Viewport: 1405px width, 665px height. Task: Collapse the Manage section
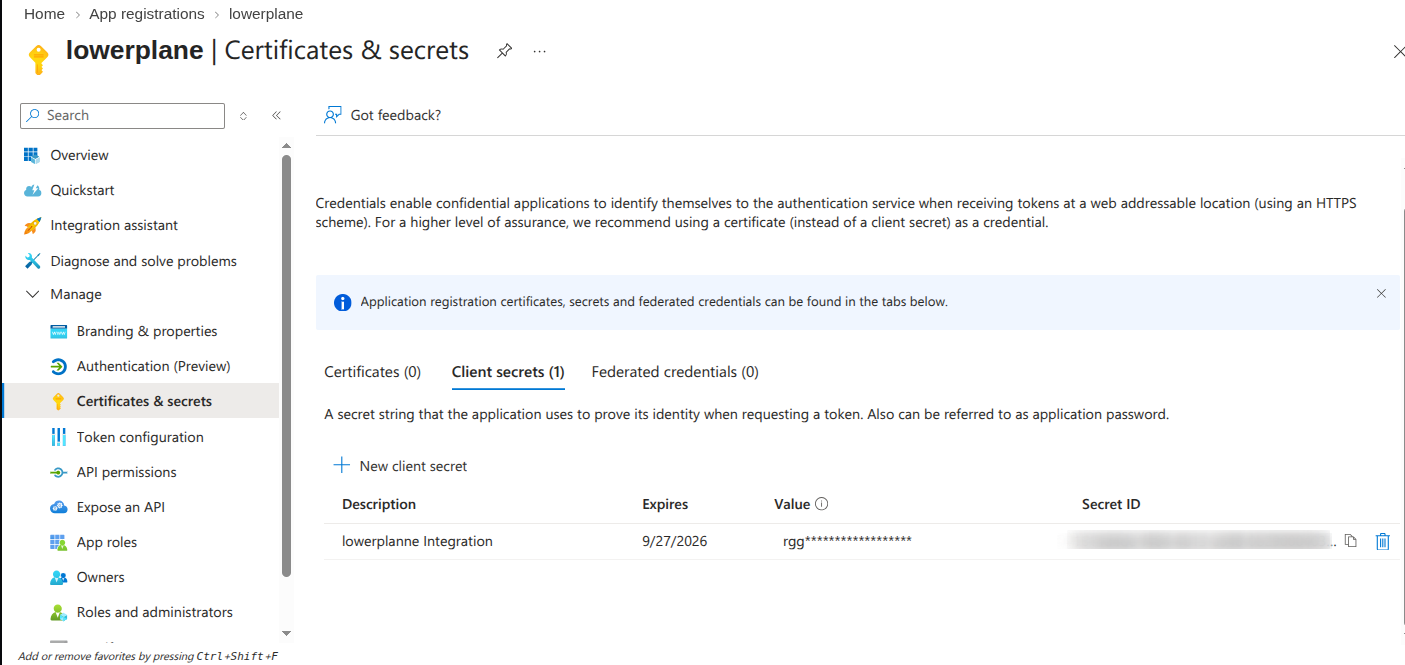click(x=32, y=294)
